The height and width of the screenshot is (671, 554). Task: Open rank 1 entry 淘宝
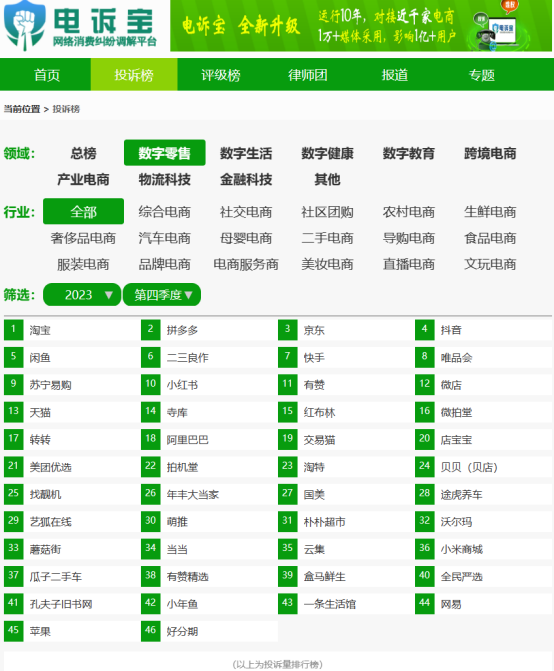[x=71, y=330]
